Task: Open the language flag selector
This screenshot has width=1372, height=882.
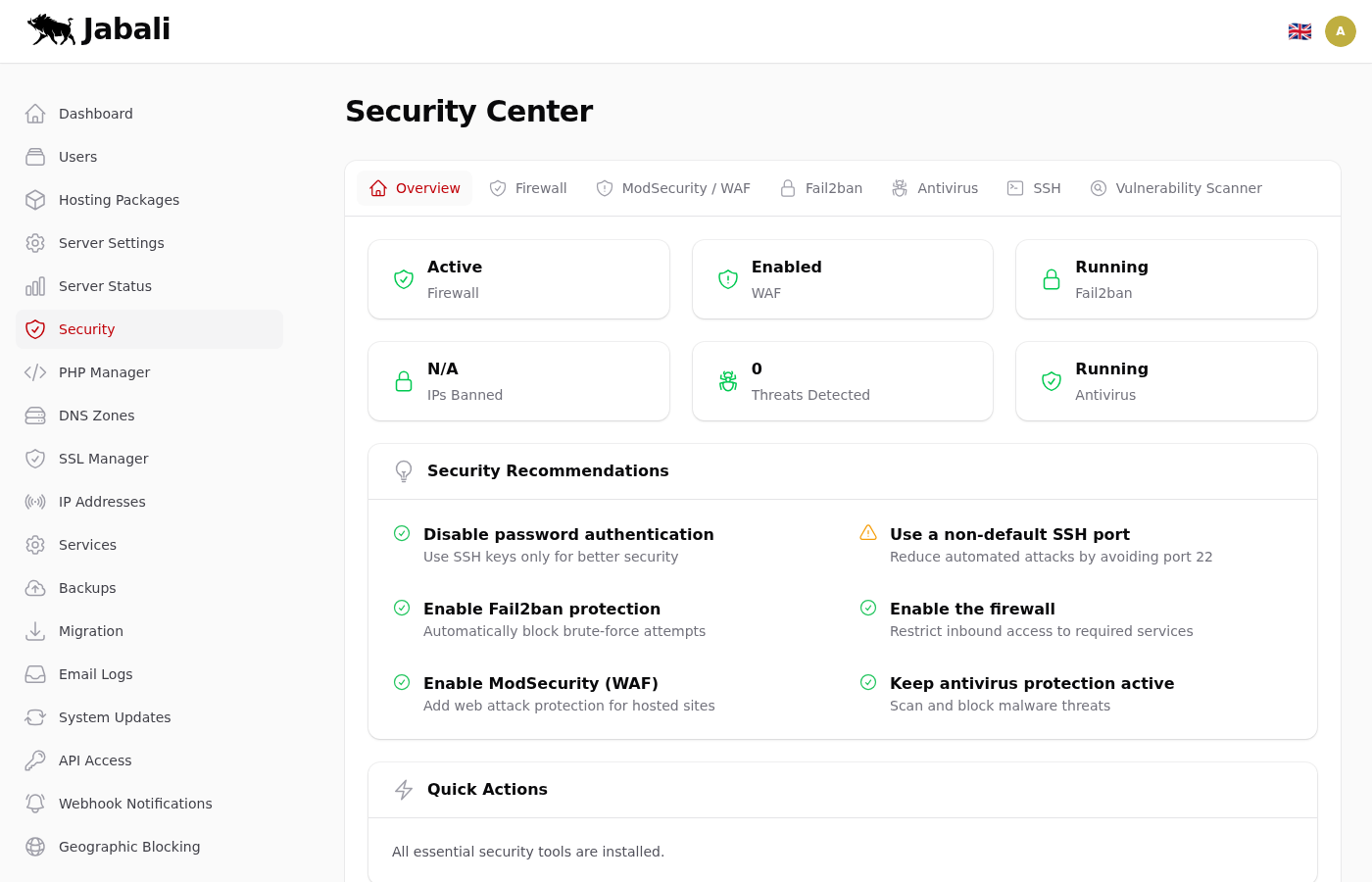Action: [x=1299, y=31]
